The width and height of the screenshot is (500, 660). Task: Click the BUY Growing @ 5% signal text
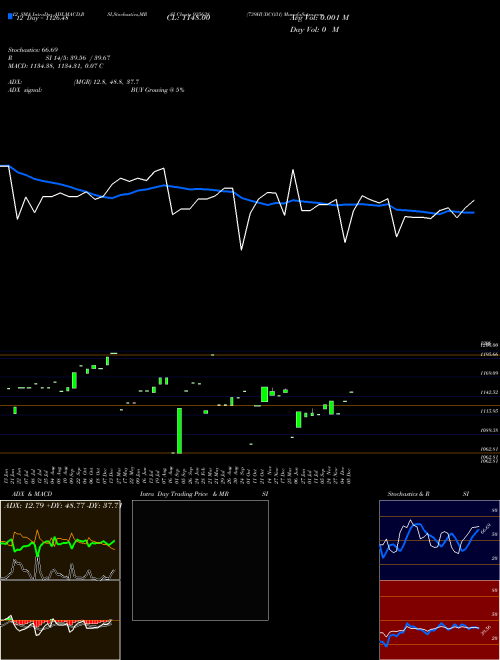click(157, 90)
